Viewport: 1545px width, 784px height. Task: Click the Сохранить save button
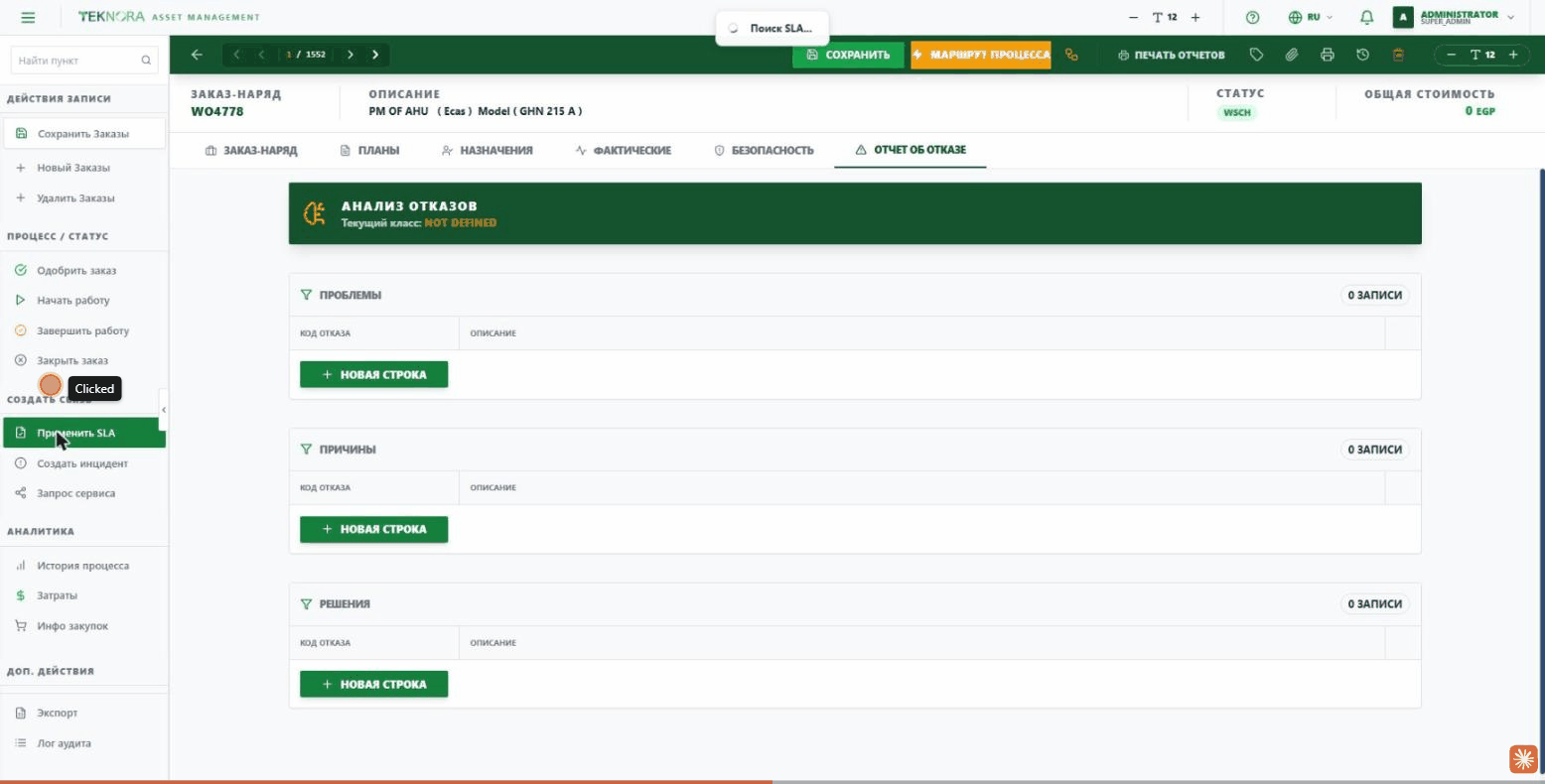(848, 55)
